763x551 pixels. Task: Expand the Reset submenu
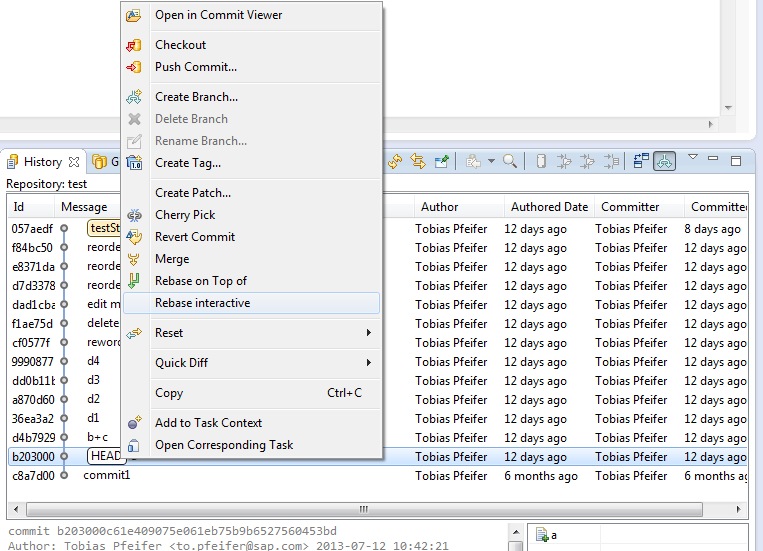pos(368,333)
